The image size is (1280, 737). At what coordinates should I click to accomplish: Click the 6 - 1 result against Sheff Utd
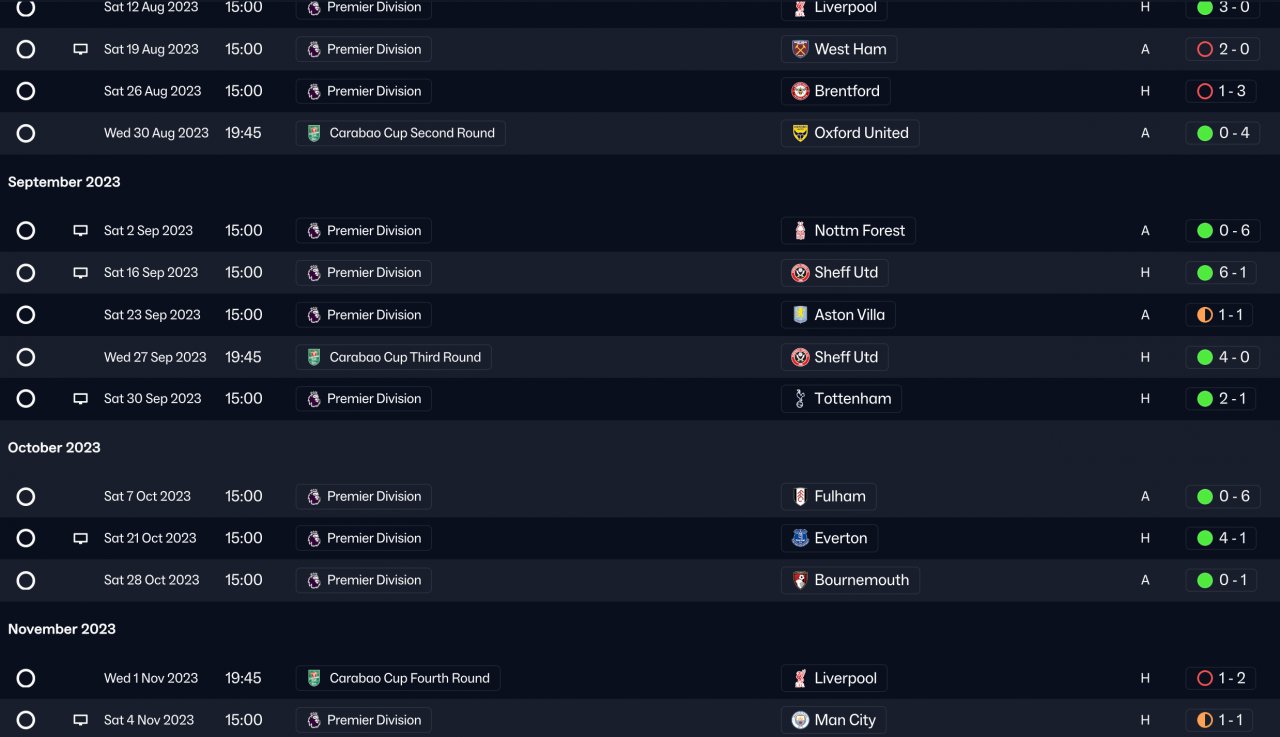click(1222, 273)
